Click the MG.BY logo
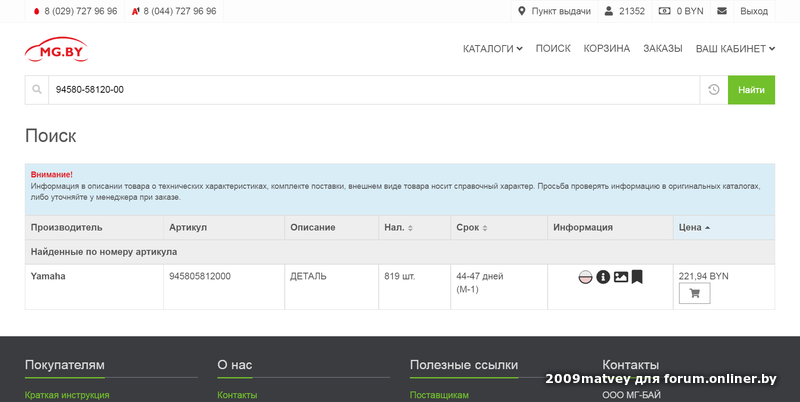The height and width of the screenshot is (402, 800). tap(57, 49)
